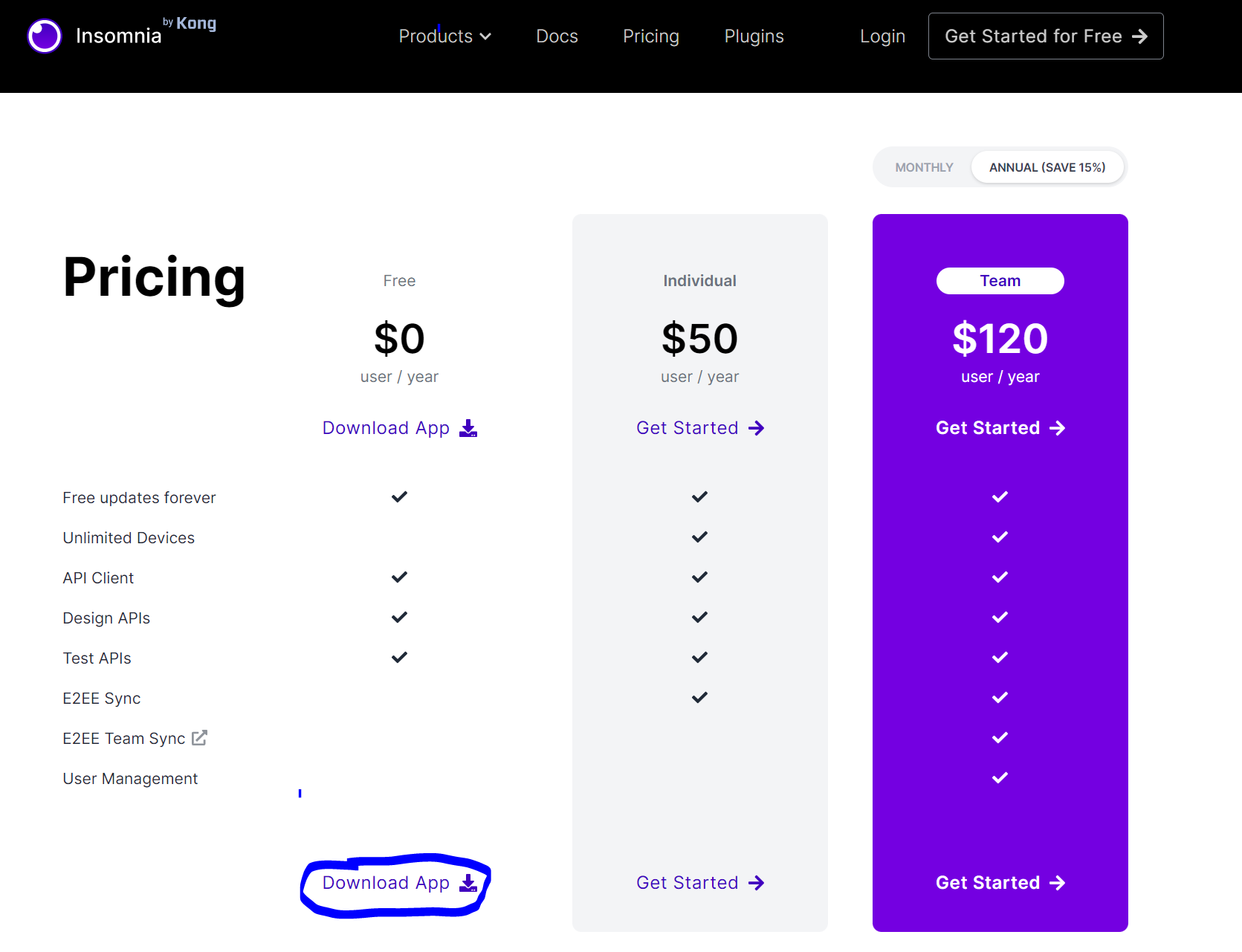Click Team plan checkmark for Design APIs
Screen dimensions: 1242x952
(1000, 617)
